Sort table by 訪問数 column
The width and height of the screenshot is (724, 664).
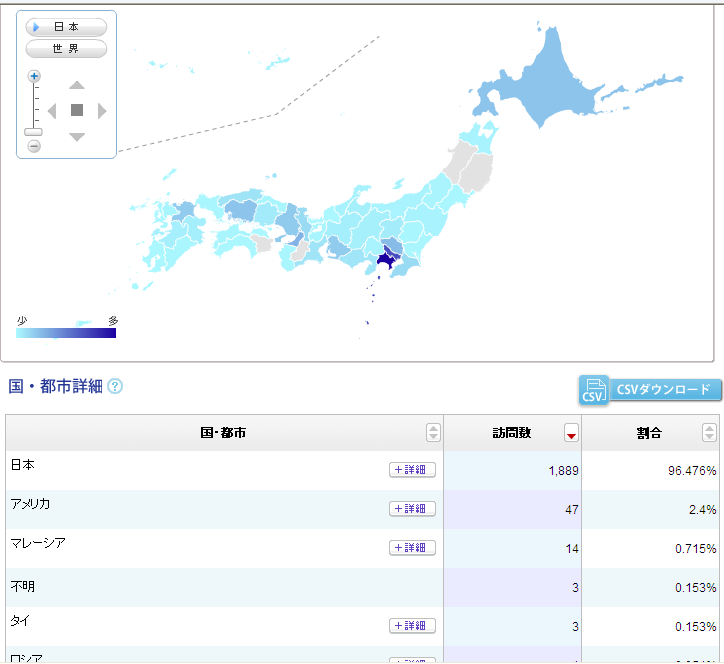[x=571, y=433]
